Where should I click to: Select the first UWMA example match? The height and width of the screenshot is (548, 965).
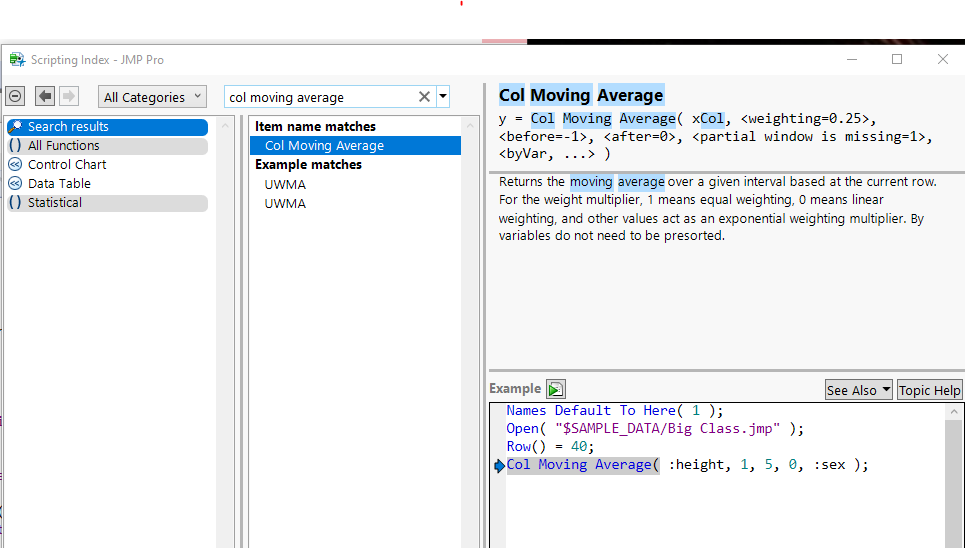click(x=285, y=185)
